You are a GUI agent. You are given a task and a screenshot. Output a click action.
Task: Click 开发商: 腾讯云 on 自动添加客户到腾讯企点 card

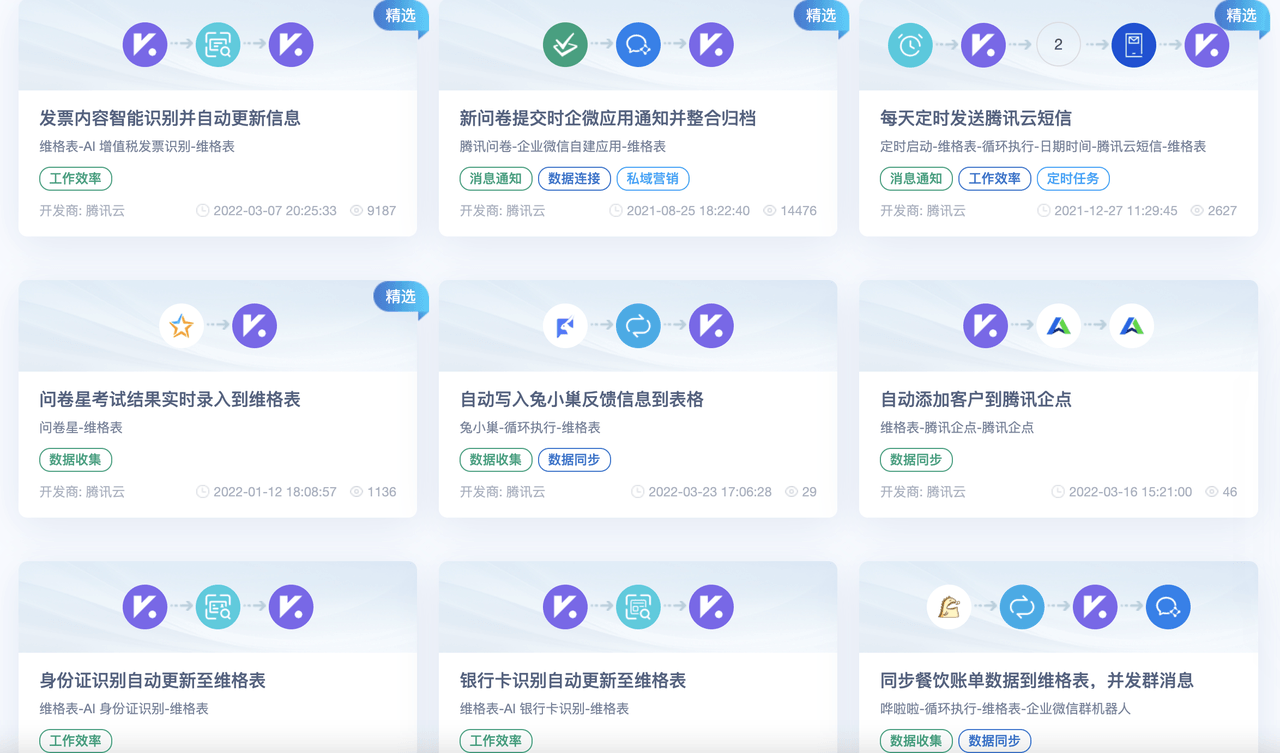pyautogui.click(x=923, y=492)
